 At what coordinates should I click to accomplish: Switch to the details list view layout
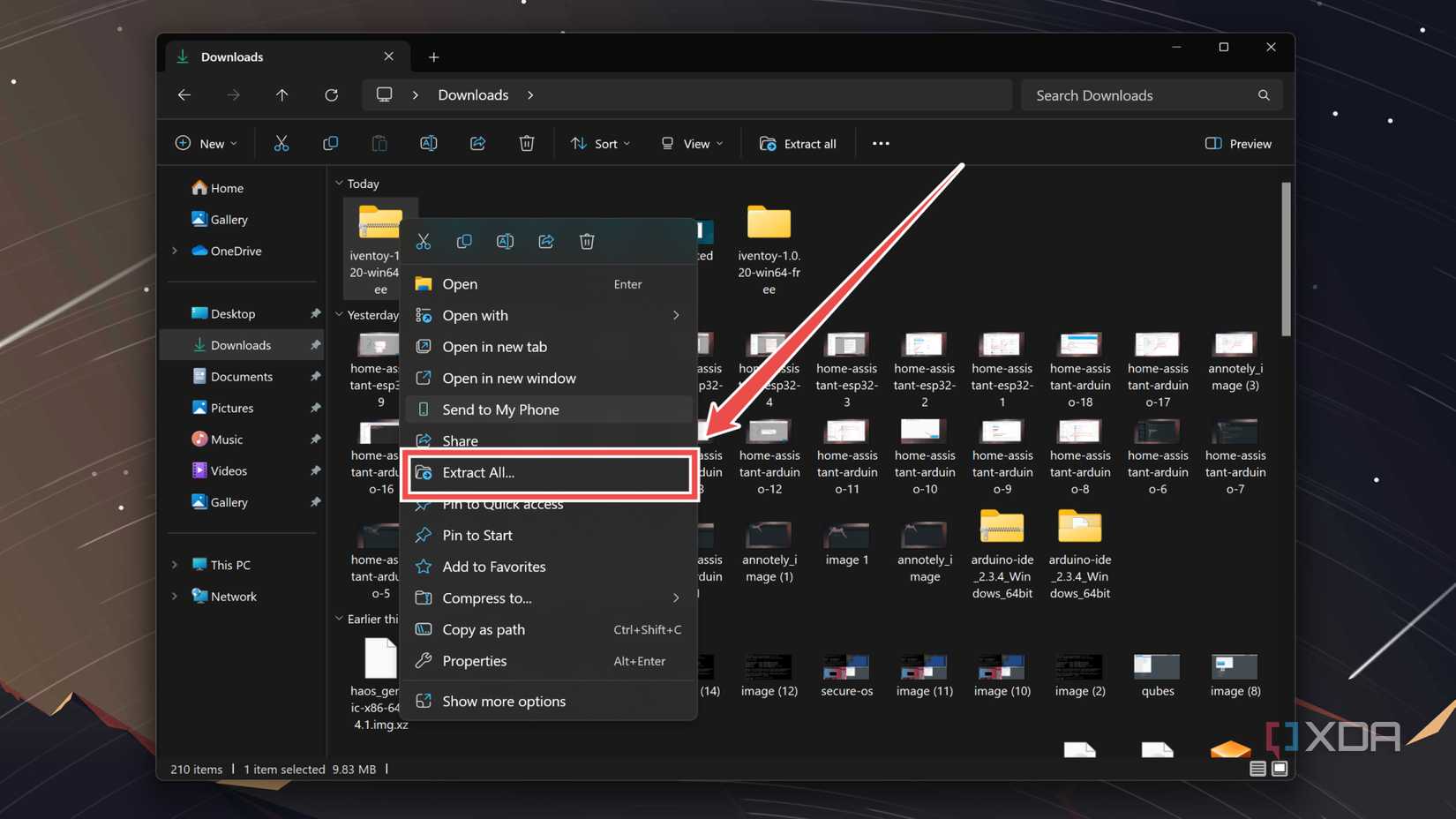[x=1257, y=769]
